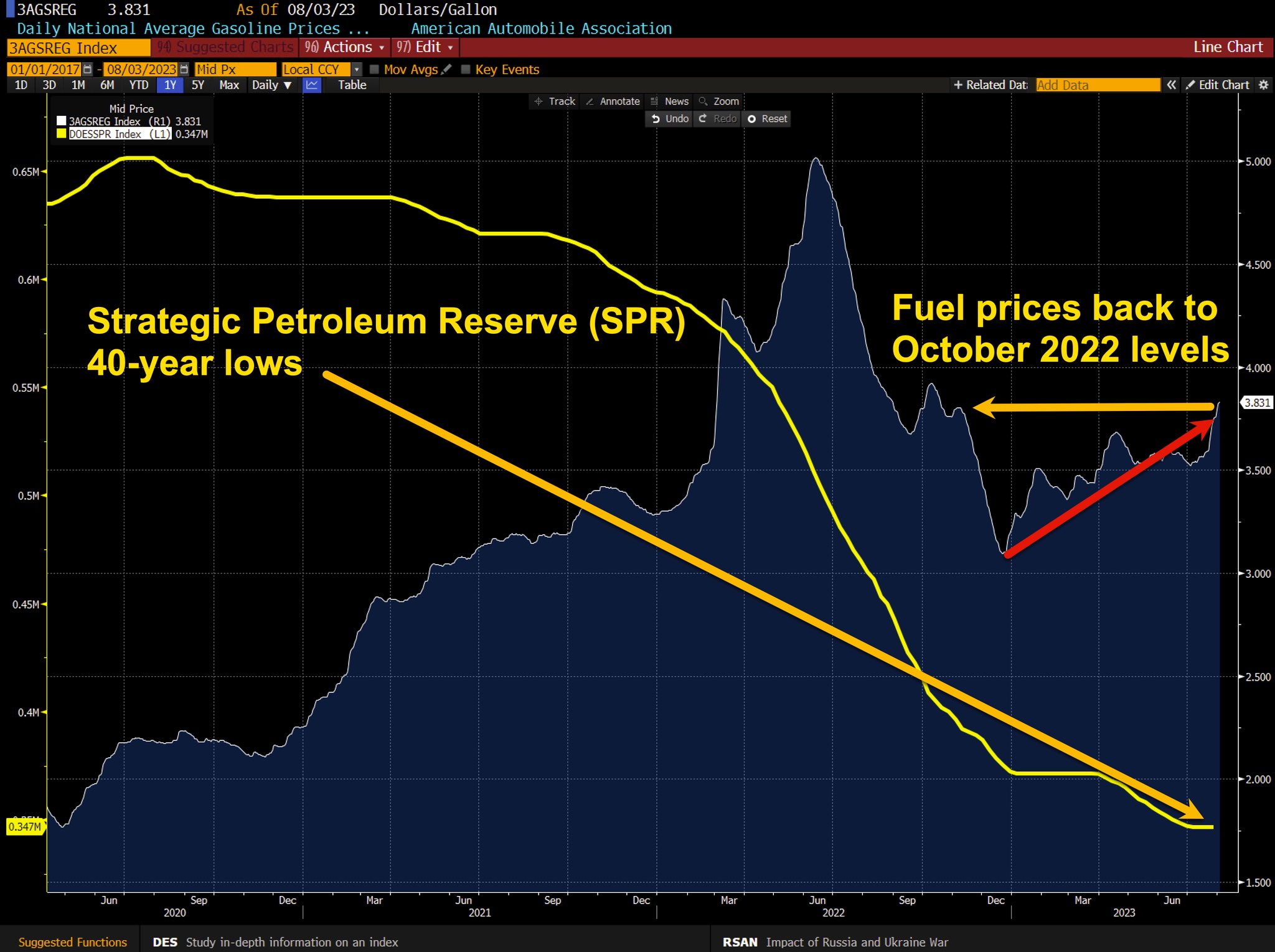
Task: Open the Actions dropdown menu
Action: coord(344,47)
